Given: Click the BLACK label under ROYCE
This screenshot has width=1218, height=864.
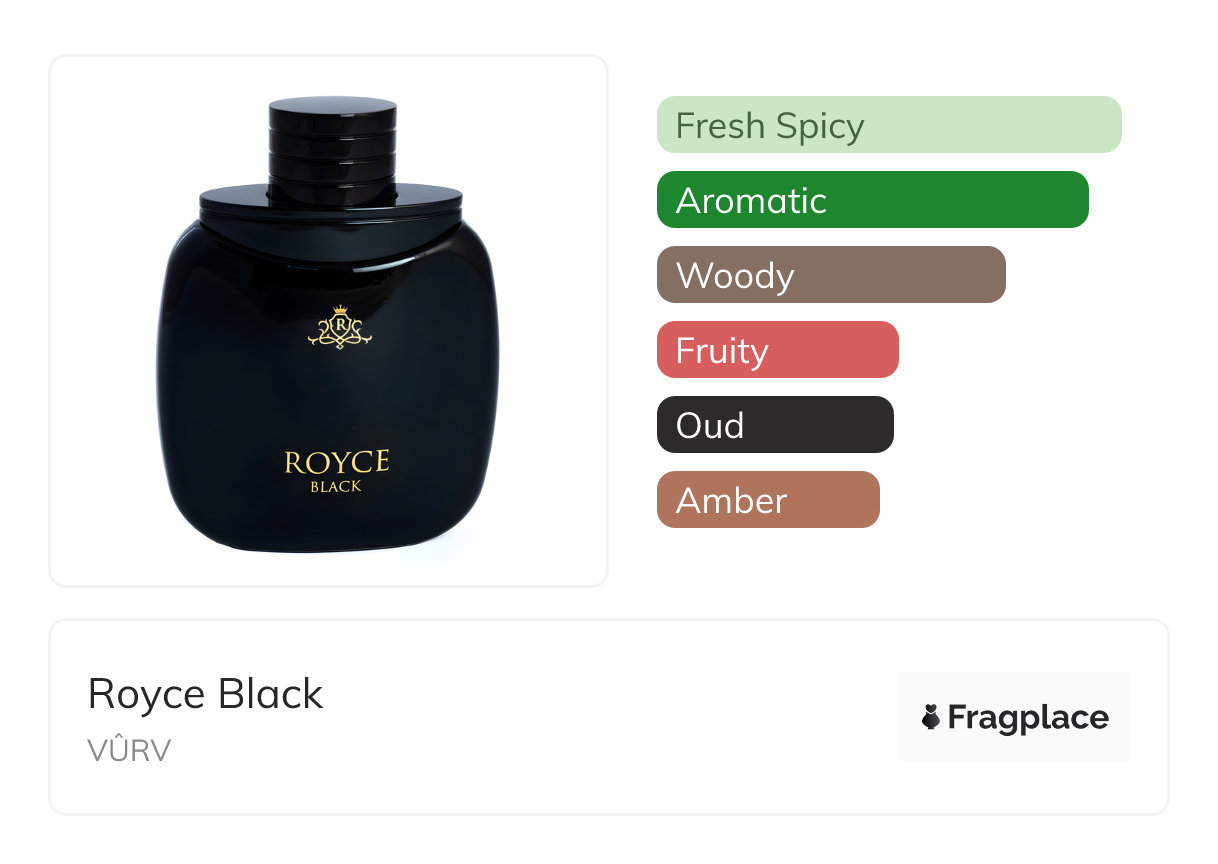Looking at the screenshot, I should coord(336,487).
